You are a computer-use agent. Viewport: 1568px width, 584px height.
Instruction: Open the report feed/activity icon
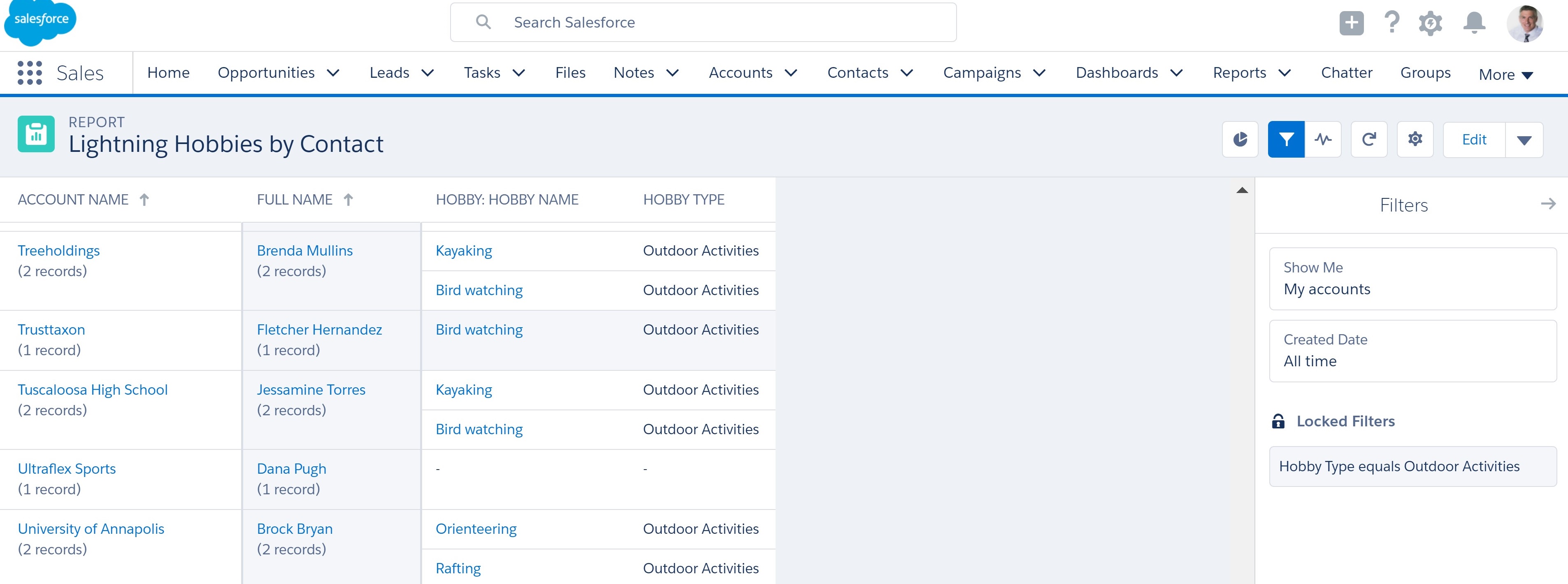[1323, 140]
